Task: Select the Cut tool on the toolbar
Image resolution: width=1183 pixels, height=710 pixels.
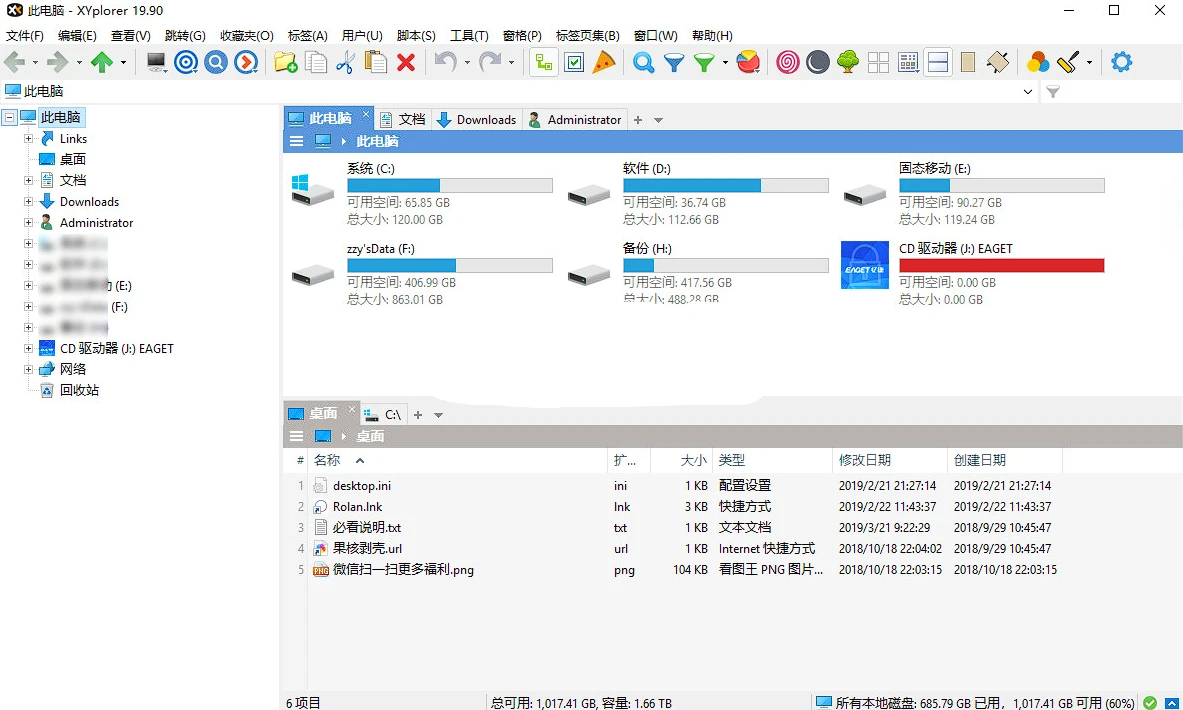Action: click(345, 62)
